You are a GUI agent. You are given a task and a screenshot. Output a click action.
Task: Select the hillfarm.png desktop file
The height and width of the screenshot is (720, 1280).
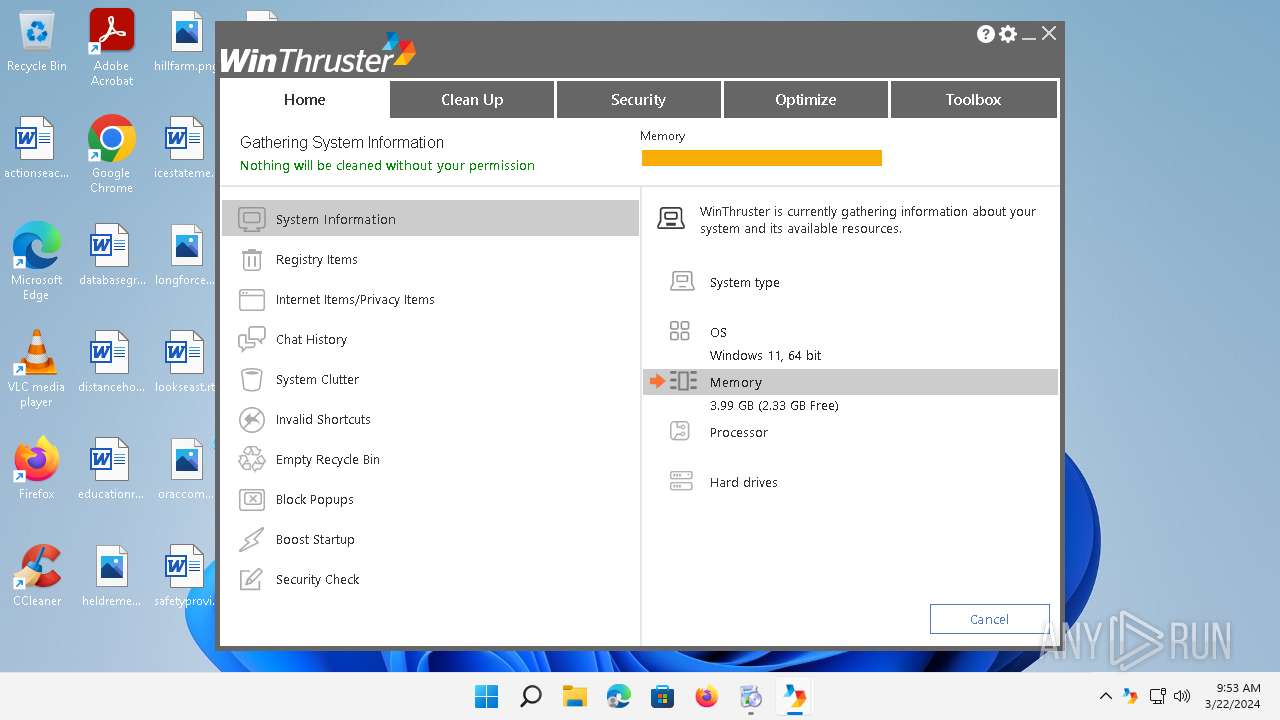(x=186, y=42)
